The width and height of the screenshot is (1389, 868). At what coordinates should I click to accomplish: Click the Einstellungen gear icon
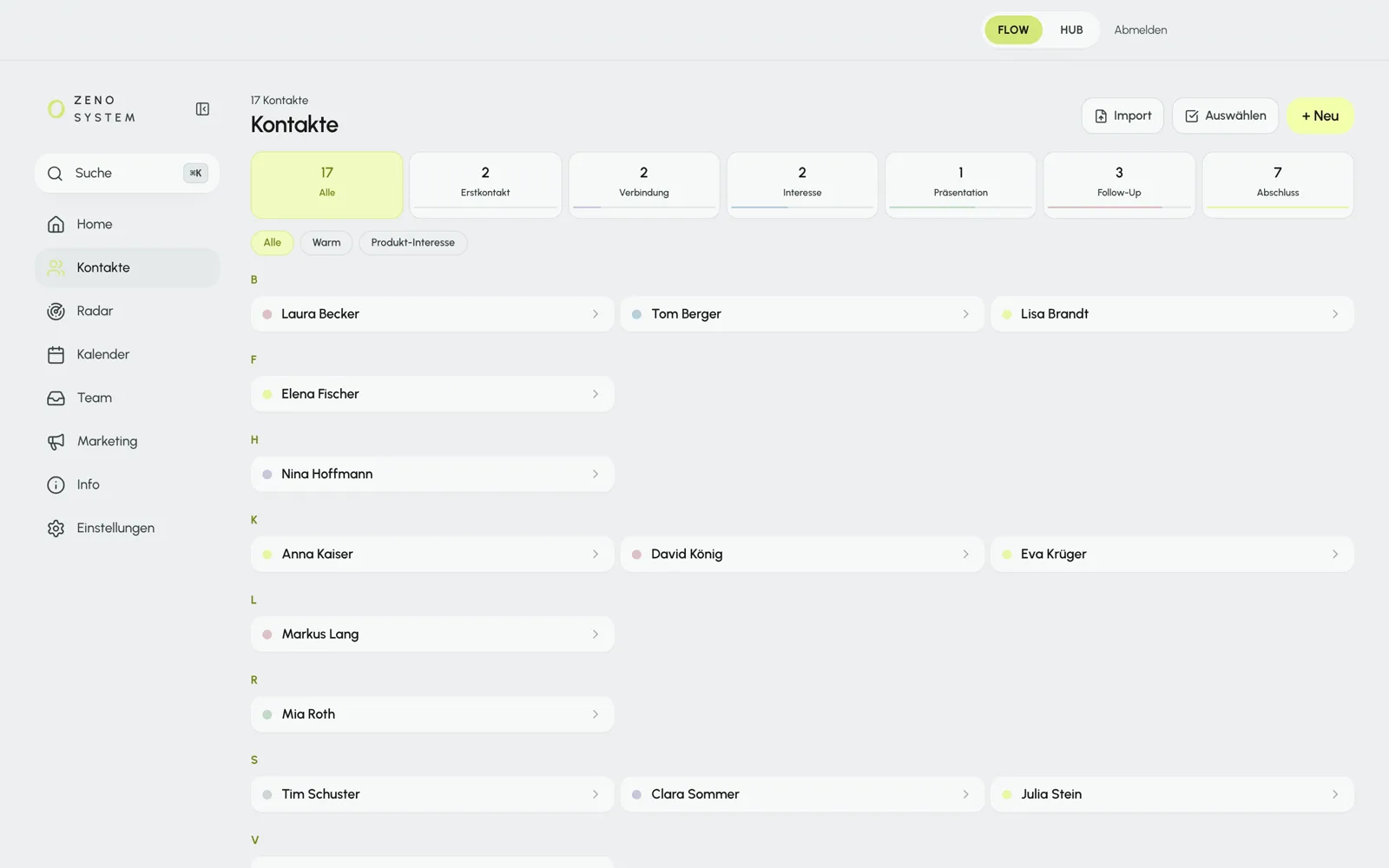coord(56,529)
